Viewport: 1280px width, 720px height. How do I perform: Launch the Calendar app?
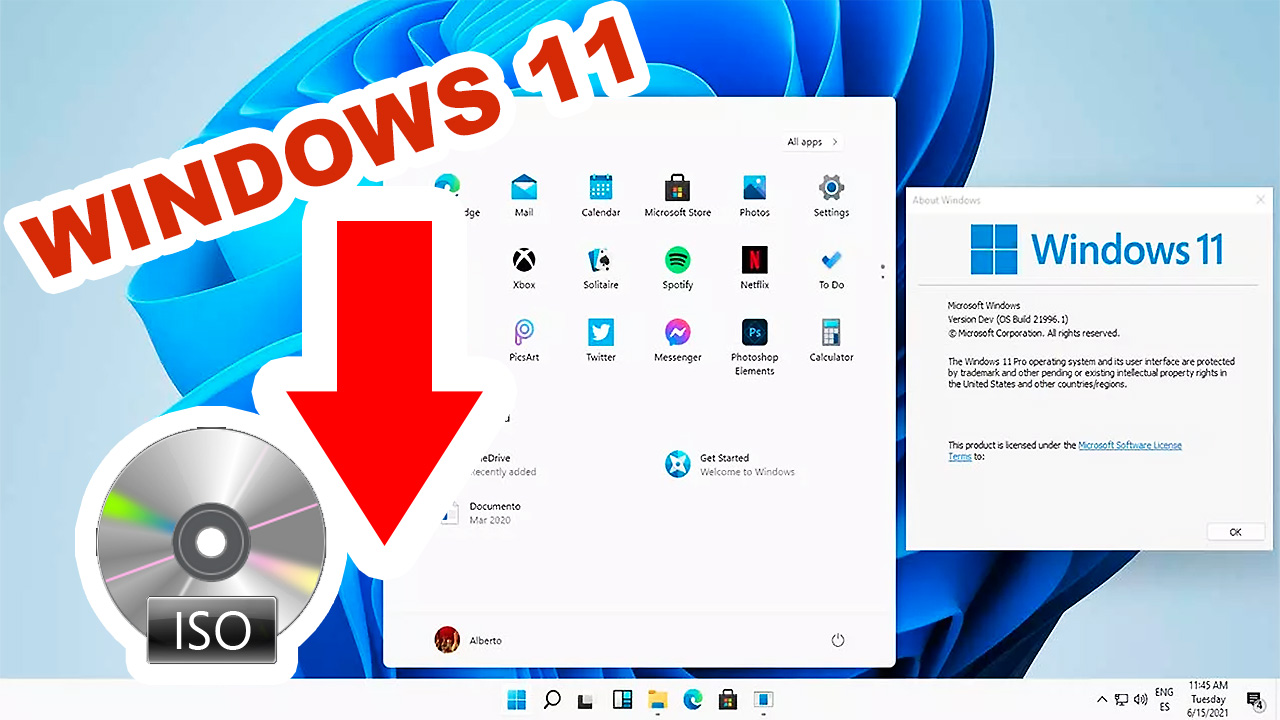pos(601,196)
